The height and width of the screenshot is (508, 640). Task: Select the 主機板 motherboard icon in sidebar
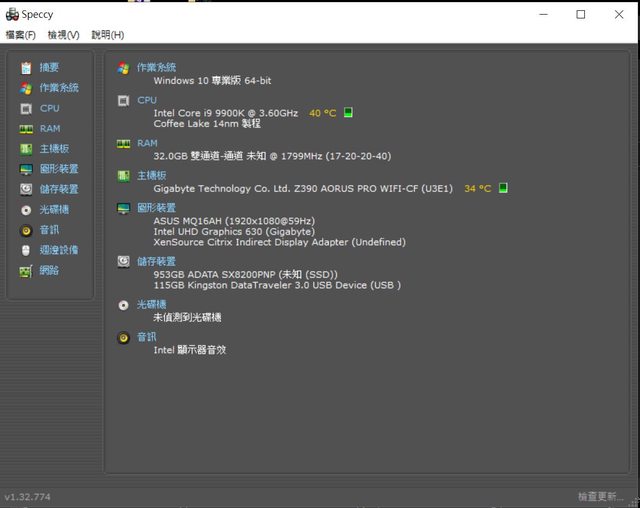tap(26, 149)
